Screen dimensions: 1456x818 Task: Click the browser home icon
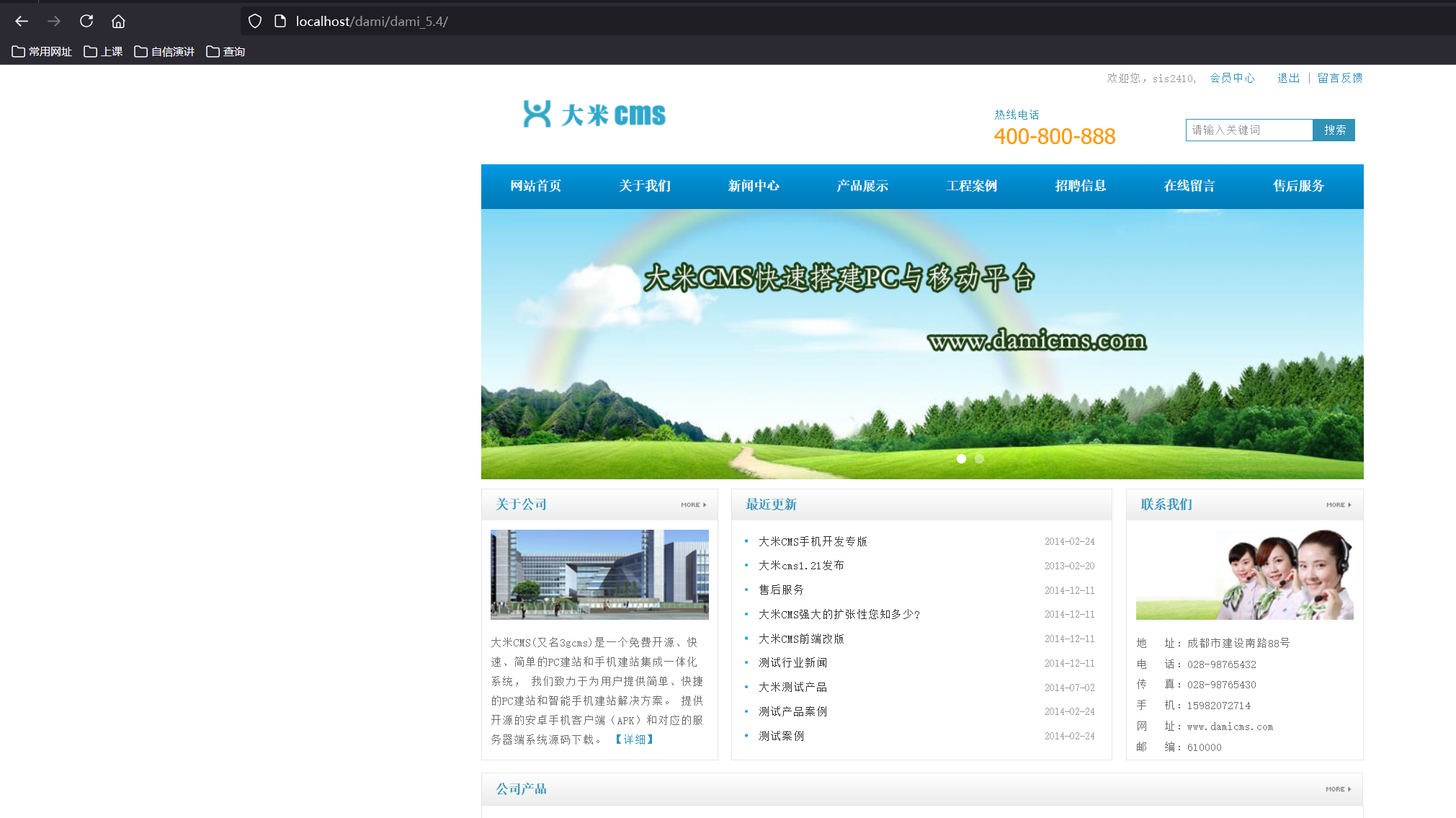click(118, 22)
